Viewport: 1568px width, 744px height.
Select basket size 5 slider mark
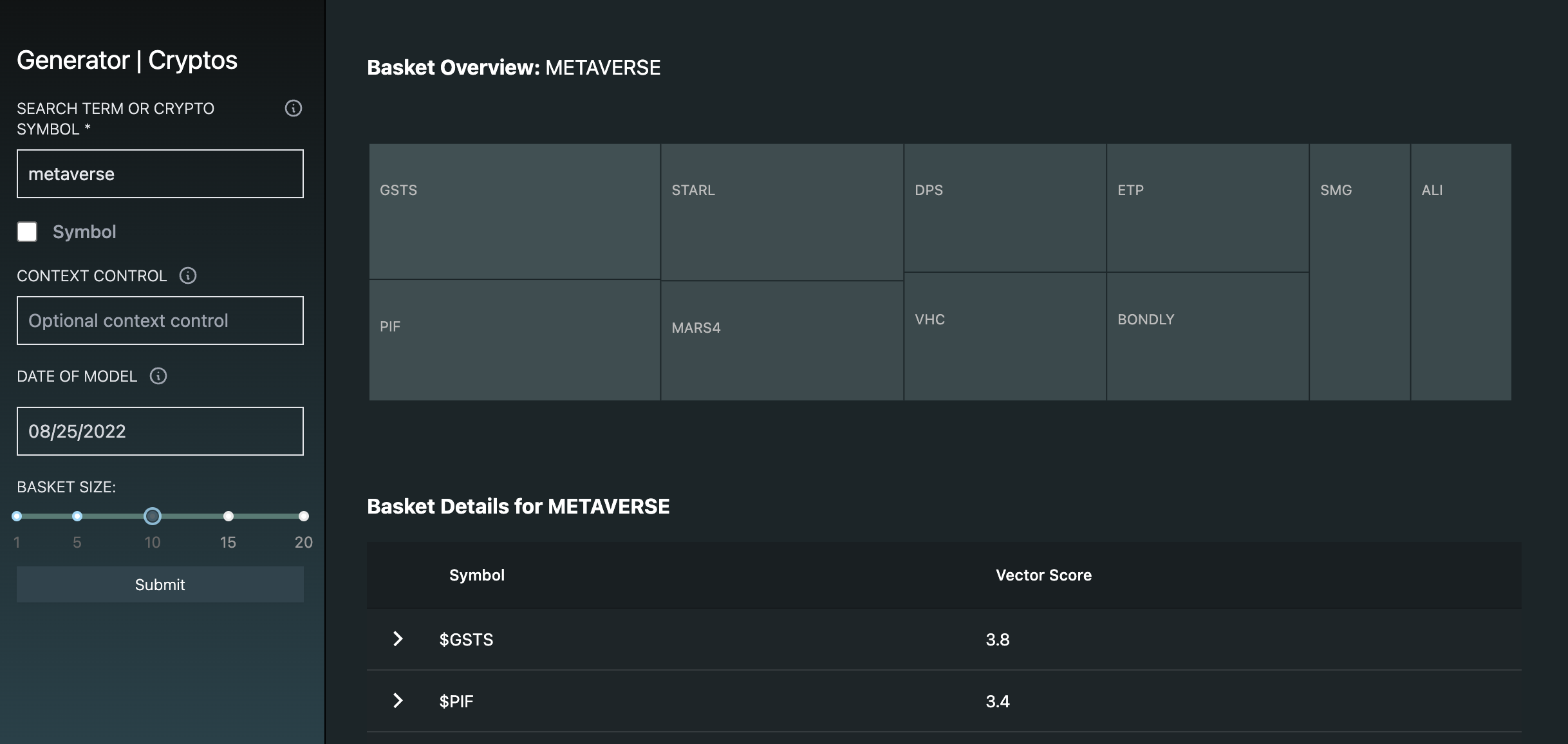[77, 516]
